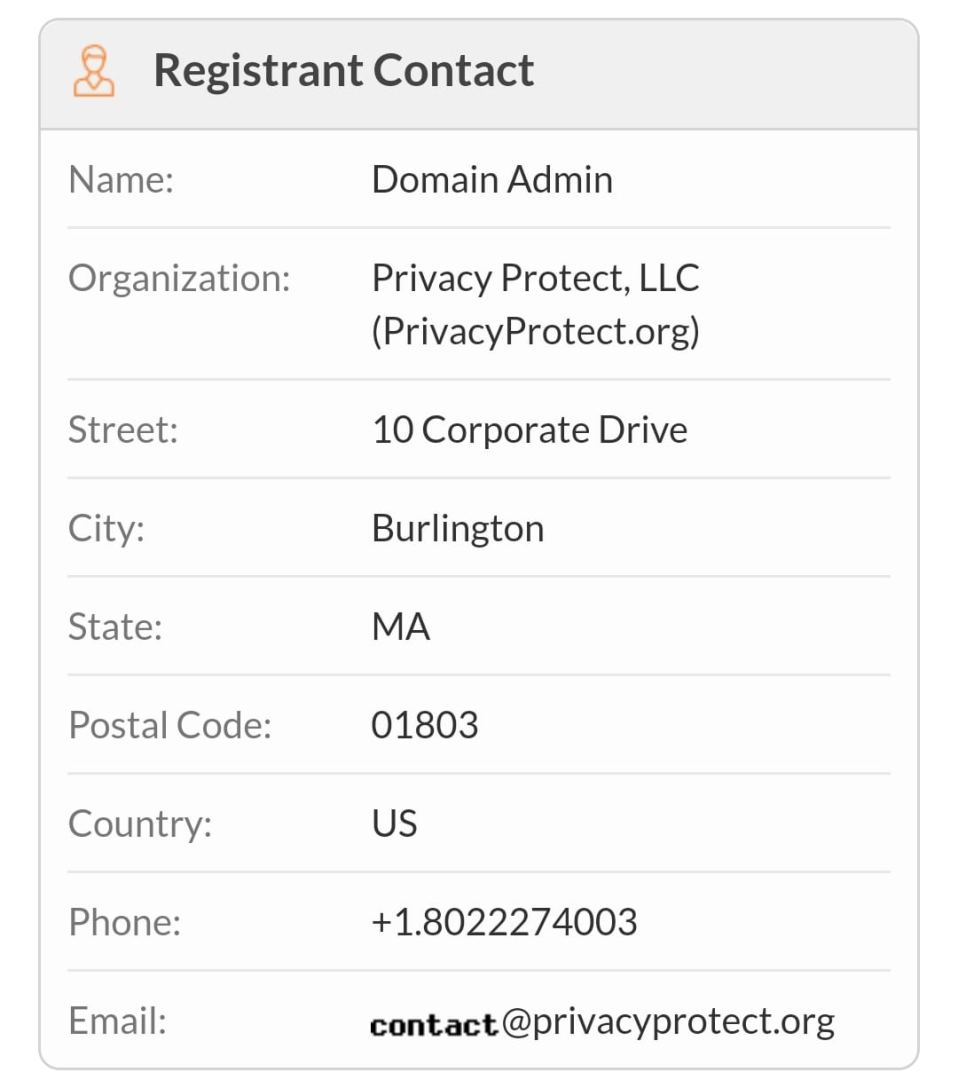Click the Name field label
The width and height of the screenshot is (958, 1080).
[121, 181]
